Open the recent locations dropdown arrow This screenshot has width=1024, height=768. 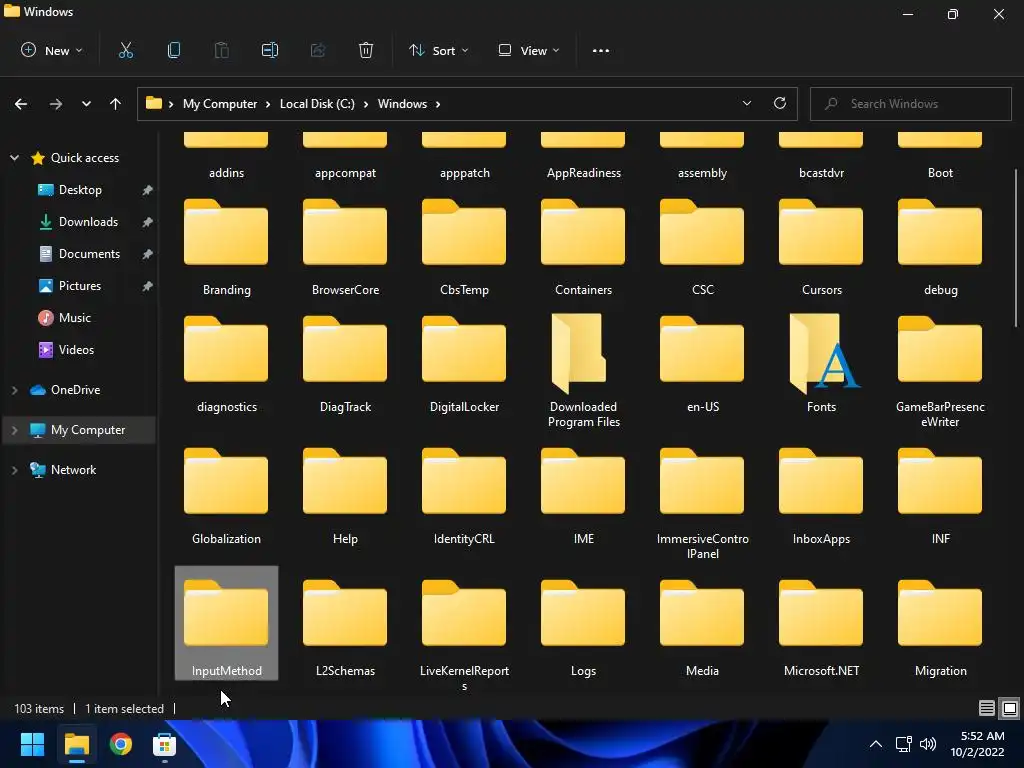coord(86,104)
